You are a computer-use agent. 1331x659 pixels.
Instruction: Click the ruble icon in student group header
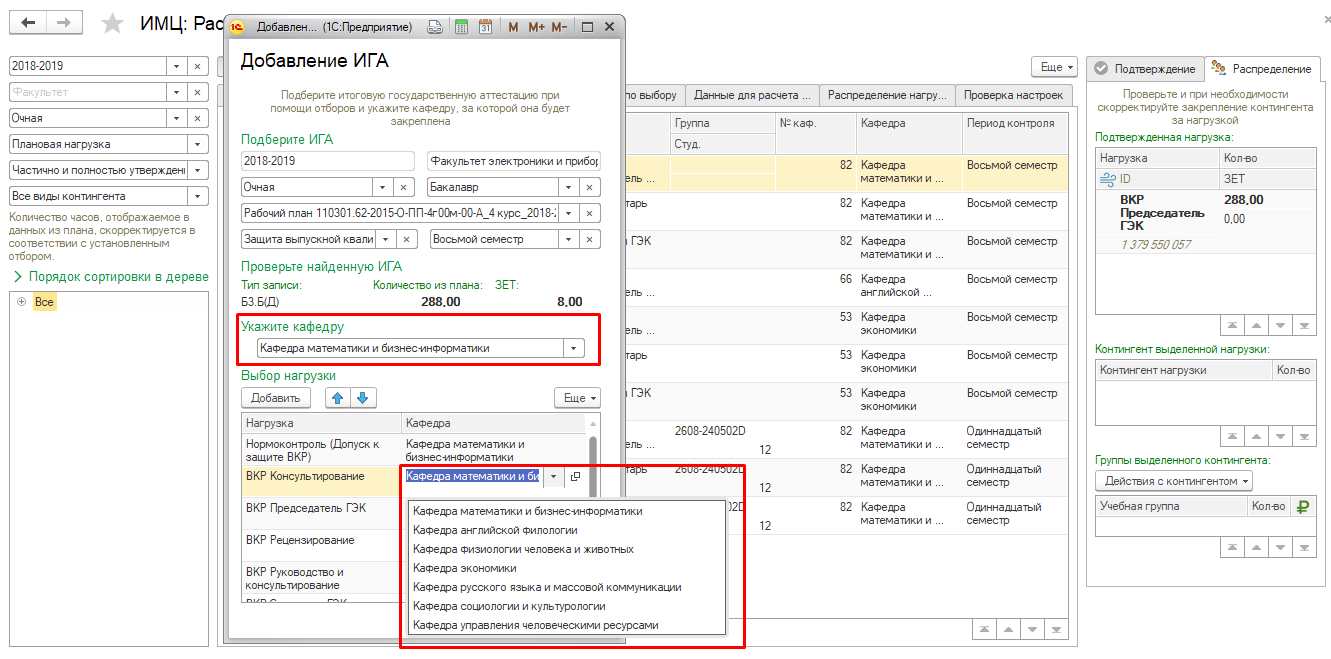(x=1302, y=506)
